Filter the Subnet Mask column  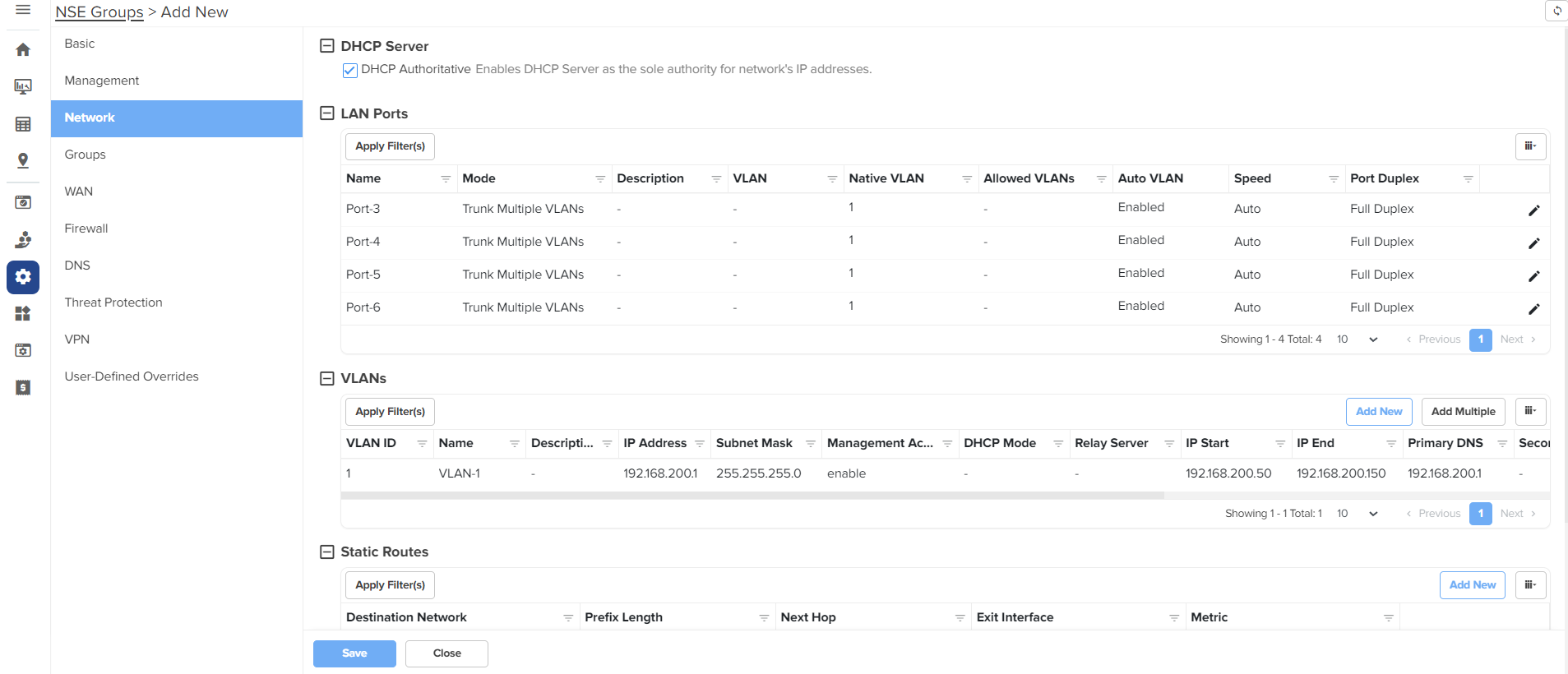click(810, 444)
